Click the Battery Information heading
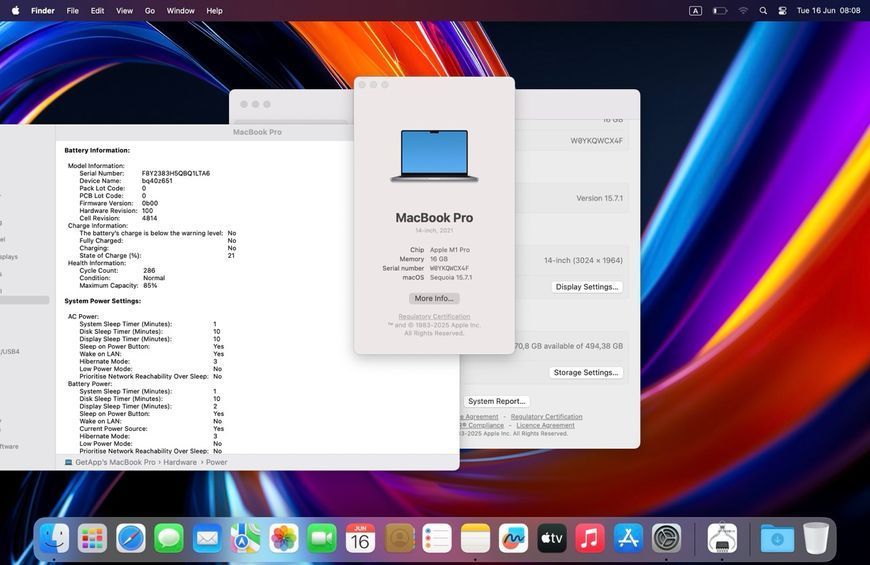870x565 pixels. click(97, 150)
